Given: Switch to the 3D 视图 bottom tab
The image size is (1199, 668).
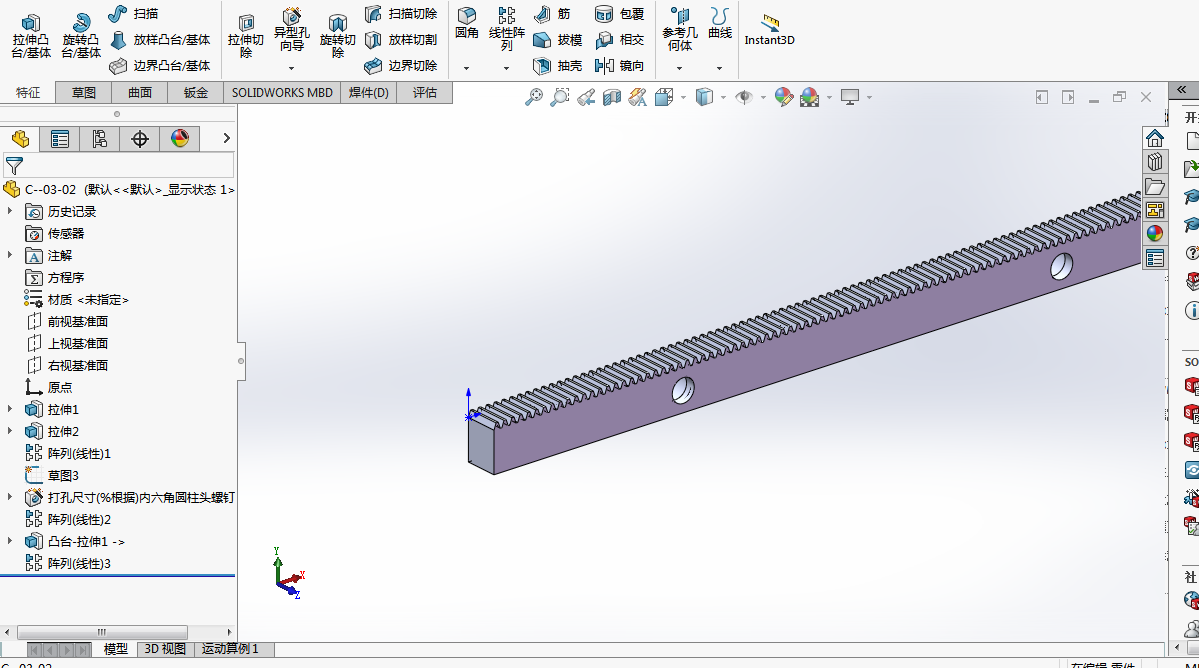Looking at the screenshot, I should (165, 649).
